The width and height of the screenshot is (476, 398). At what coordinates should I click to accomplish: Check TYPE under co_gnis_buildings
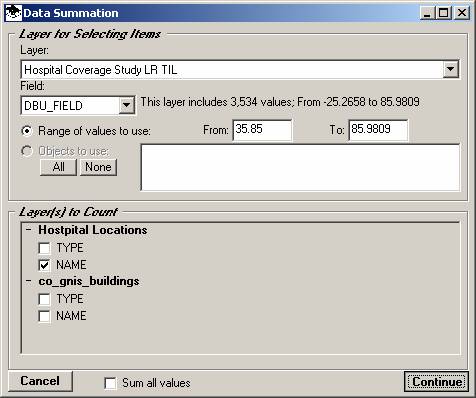tap(44, 299)
